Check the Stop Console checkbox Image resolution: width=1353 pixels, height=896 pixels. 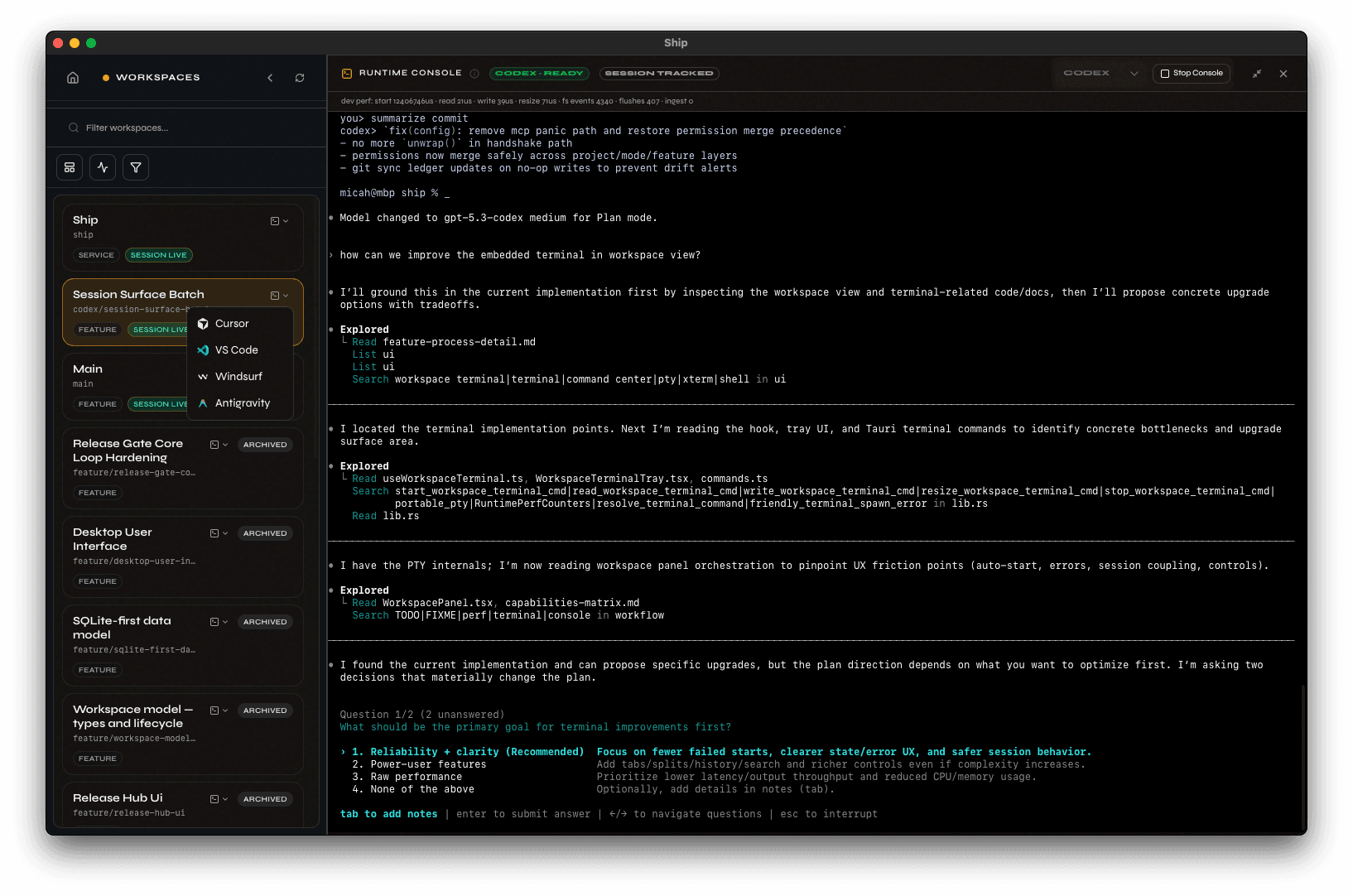click(1165, 73)
